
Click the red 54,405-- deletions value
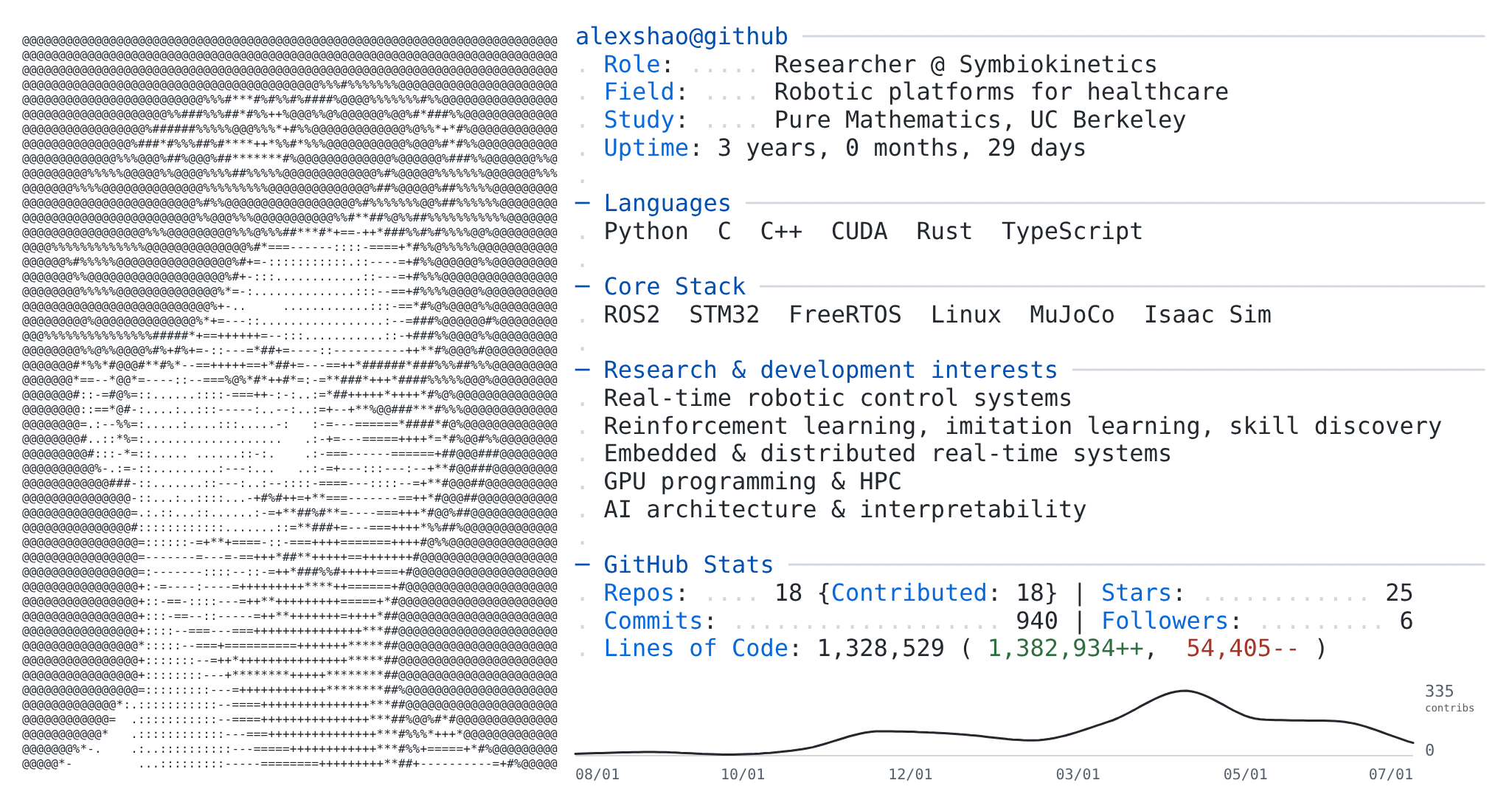1243,648
